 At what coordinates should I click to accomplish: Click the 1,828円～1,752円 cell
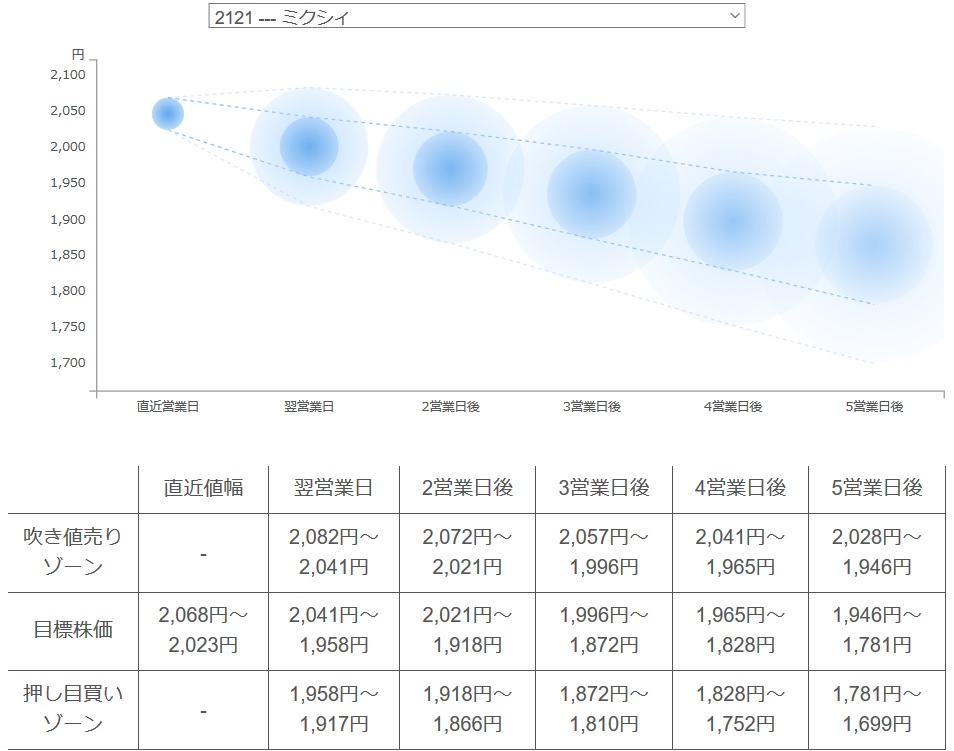pyautogui.click(x=740, y=708)
